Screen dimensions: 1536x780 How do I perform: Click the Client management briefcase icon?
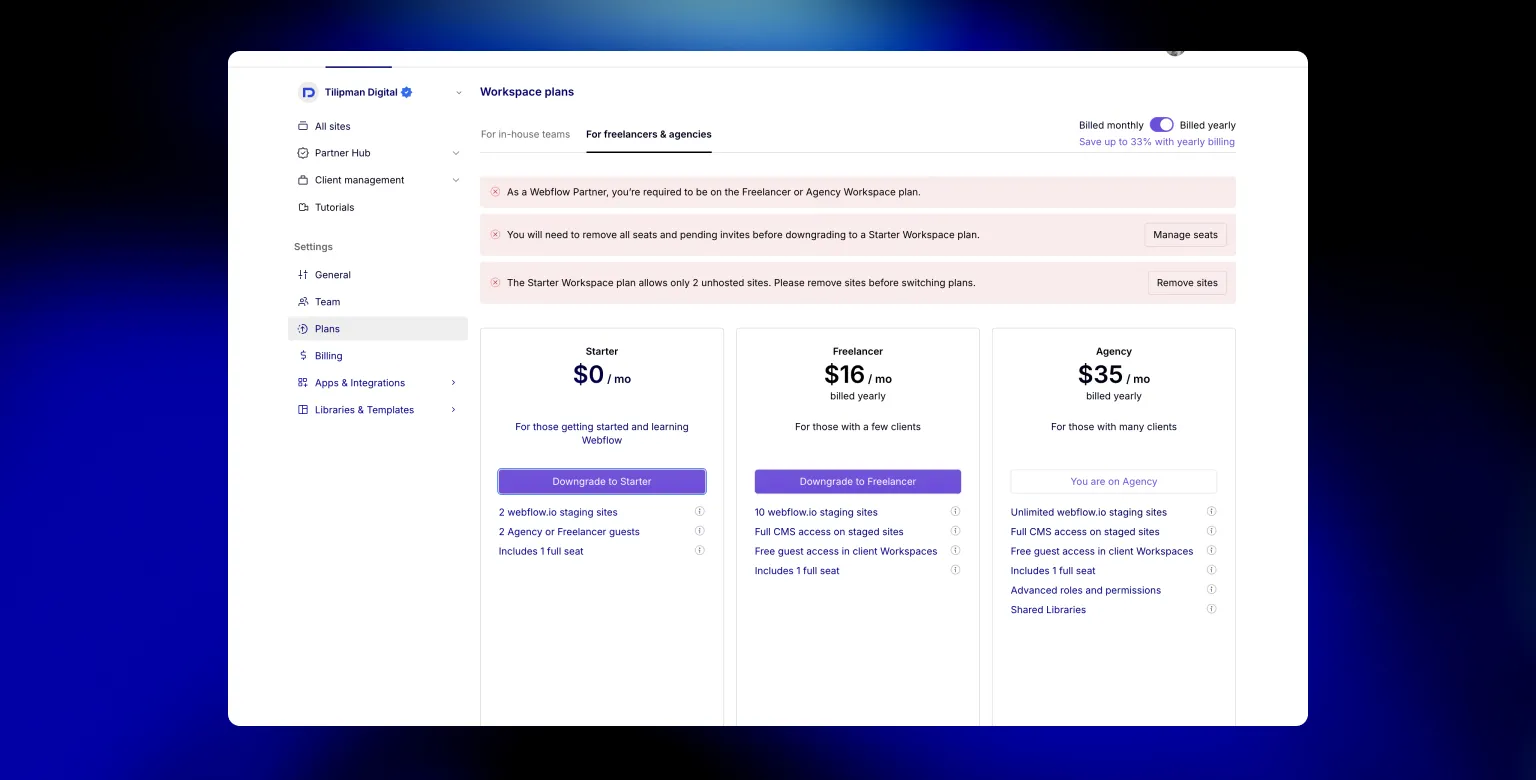pos(303,180)
